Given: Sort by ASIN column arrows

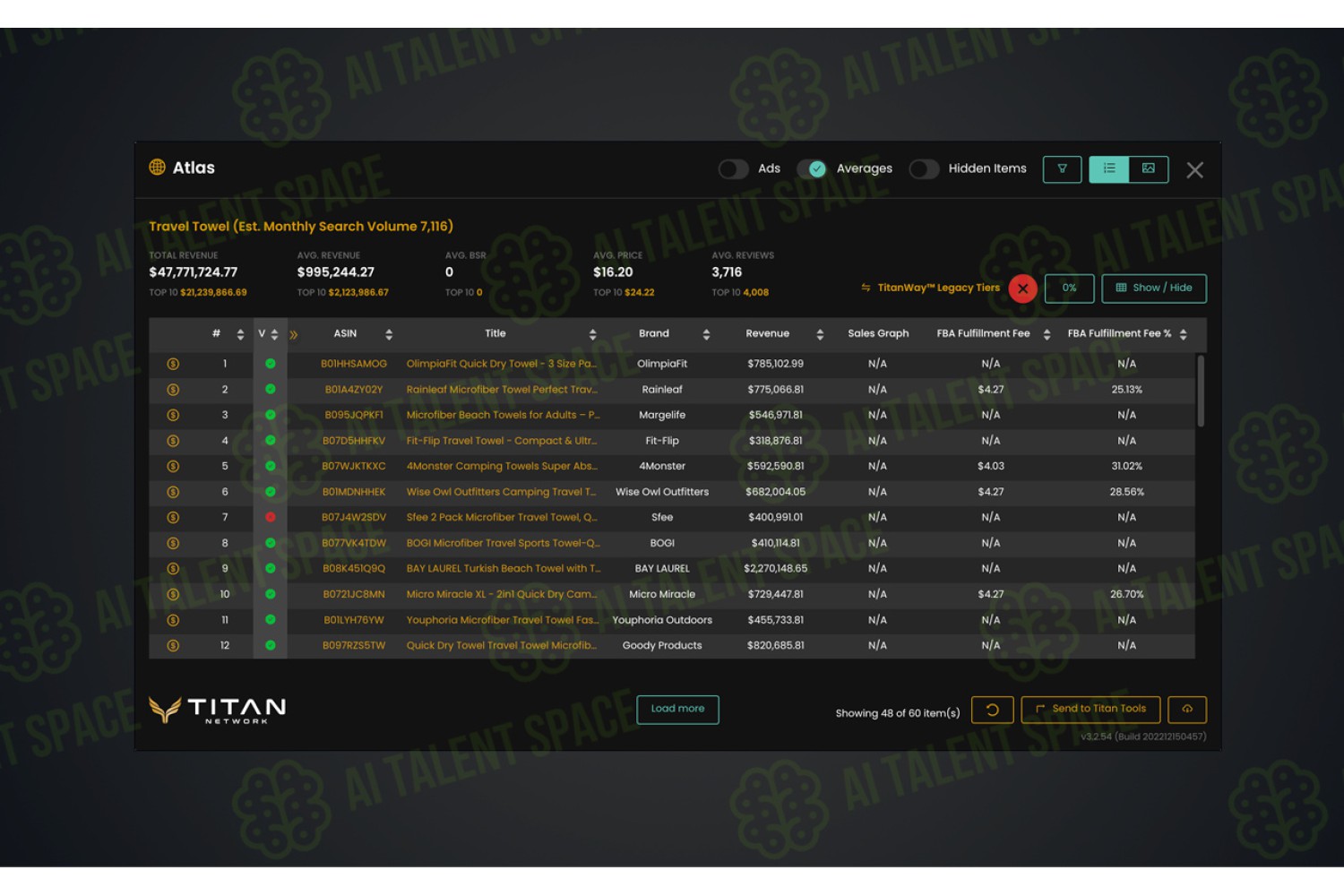Looking at the screenshot, I should pos(389,334).
